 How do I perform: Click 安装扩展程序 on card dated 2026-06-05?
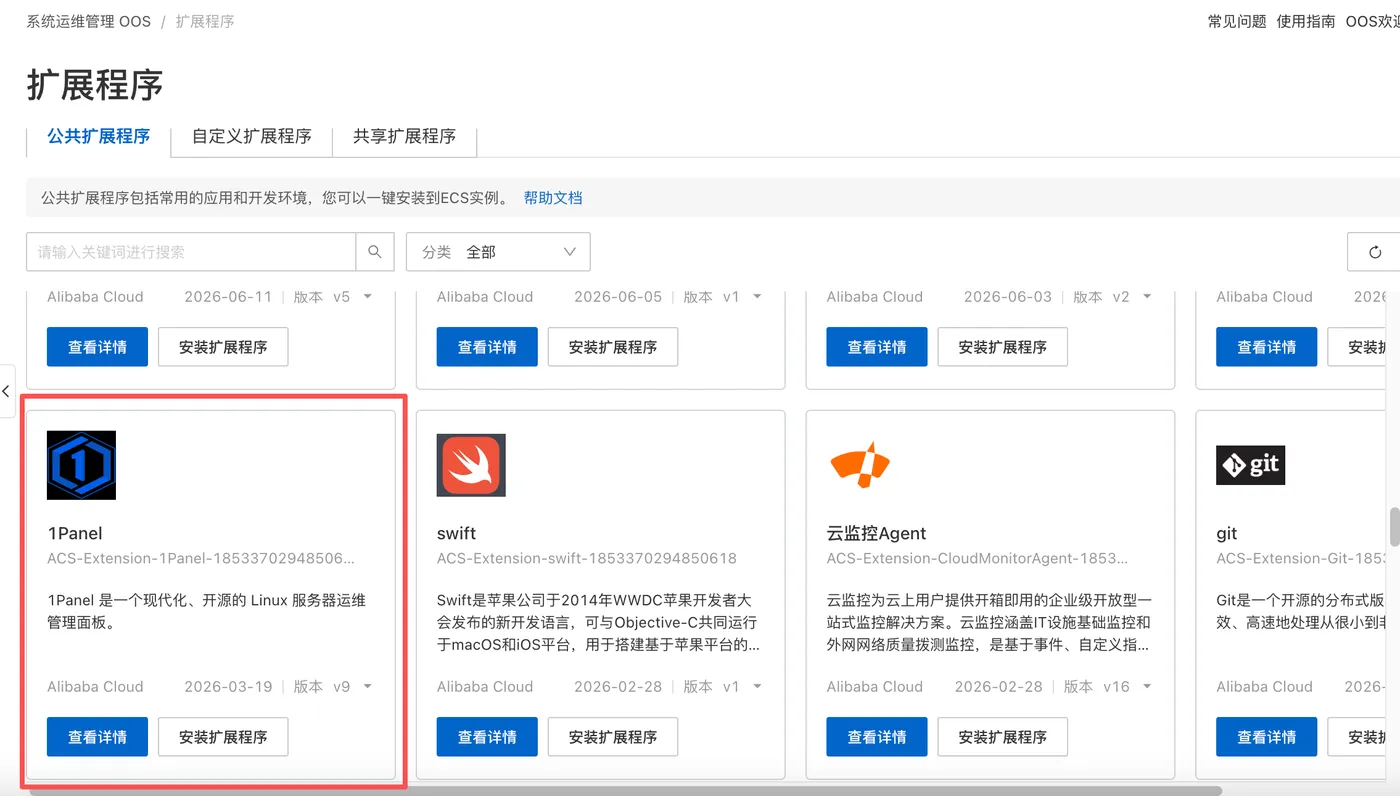613,347
